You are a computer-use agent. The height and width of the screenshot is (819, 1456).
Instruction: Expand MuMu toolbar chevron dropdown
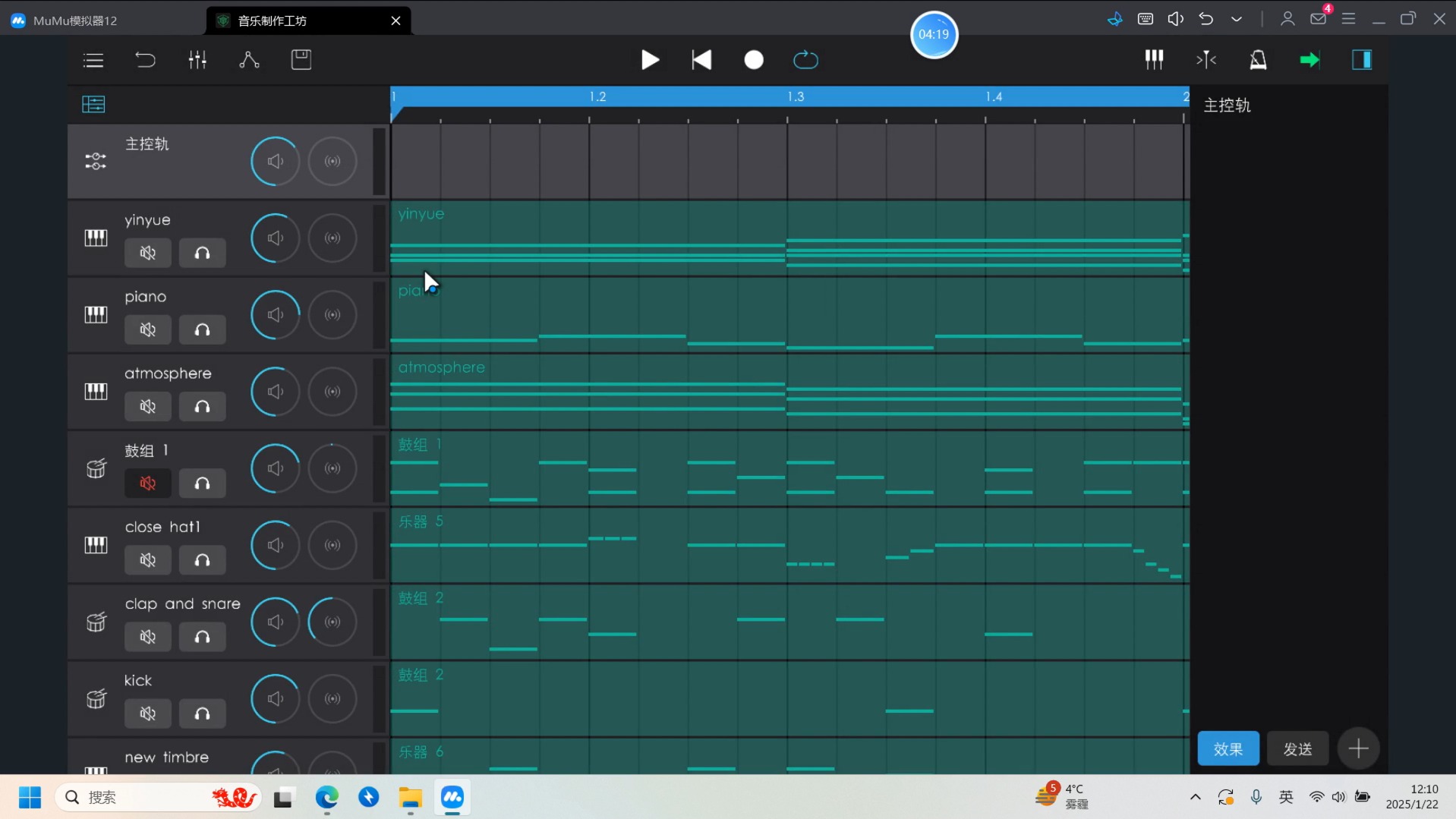1237,19
